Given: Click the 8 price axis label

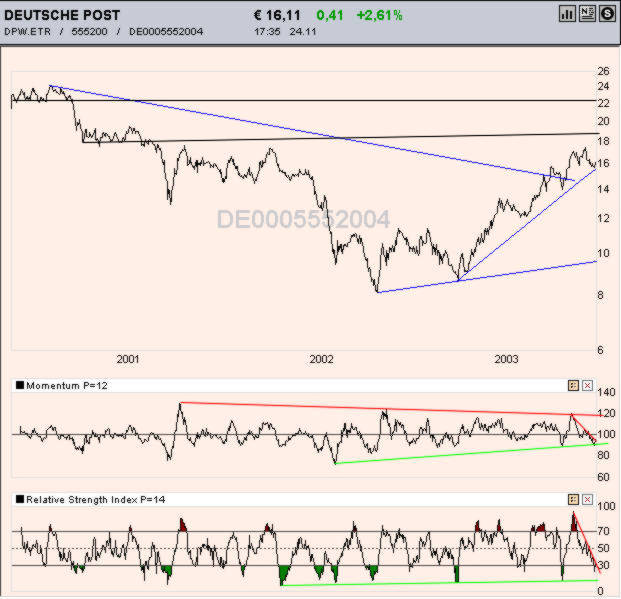Looking at the screenshot, I should tap(600, 295).
